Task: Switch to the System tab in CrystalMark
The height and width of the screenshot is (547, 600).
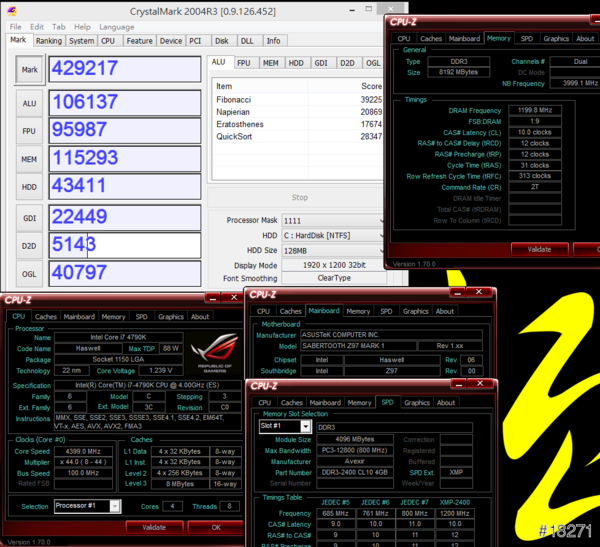Action: coord(82,41)
